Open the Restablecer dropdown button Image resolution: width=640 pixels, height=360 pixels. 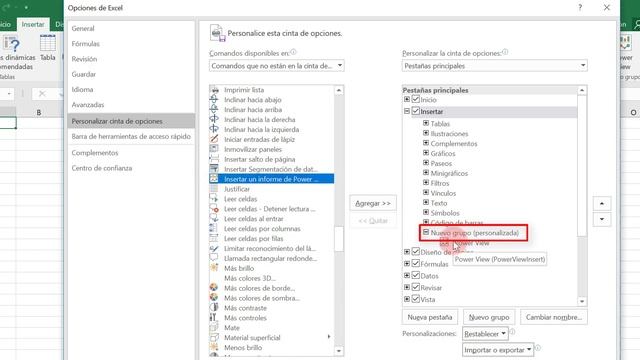485,333
